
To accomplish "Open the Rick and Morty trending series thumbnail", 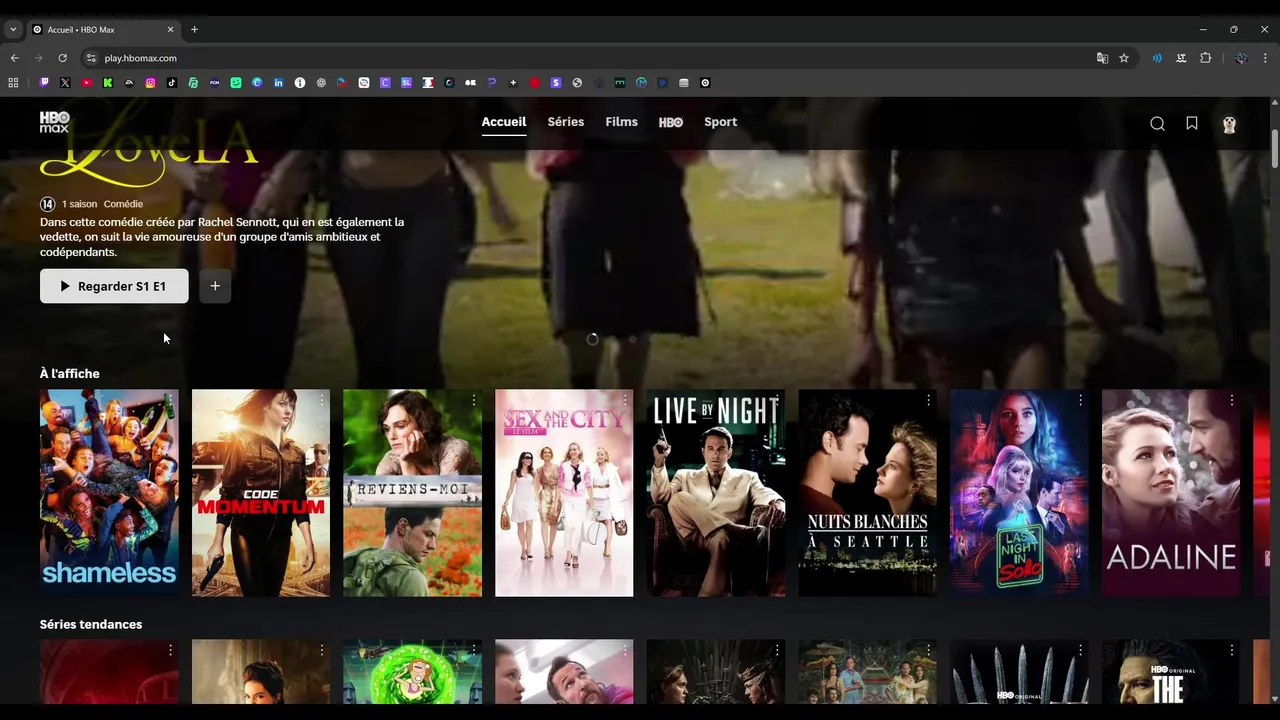I will coord(412,672).
